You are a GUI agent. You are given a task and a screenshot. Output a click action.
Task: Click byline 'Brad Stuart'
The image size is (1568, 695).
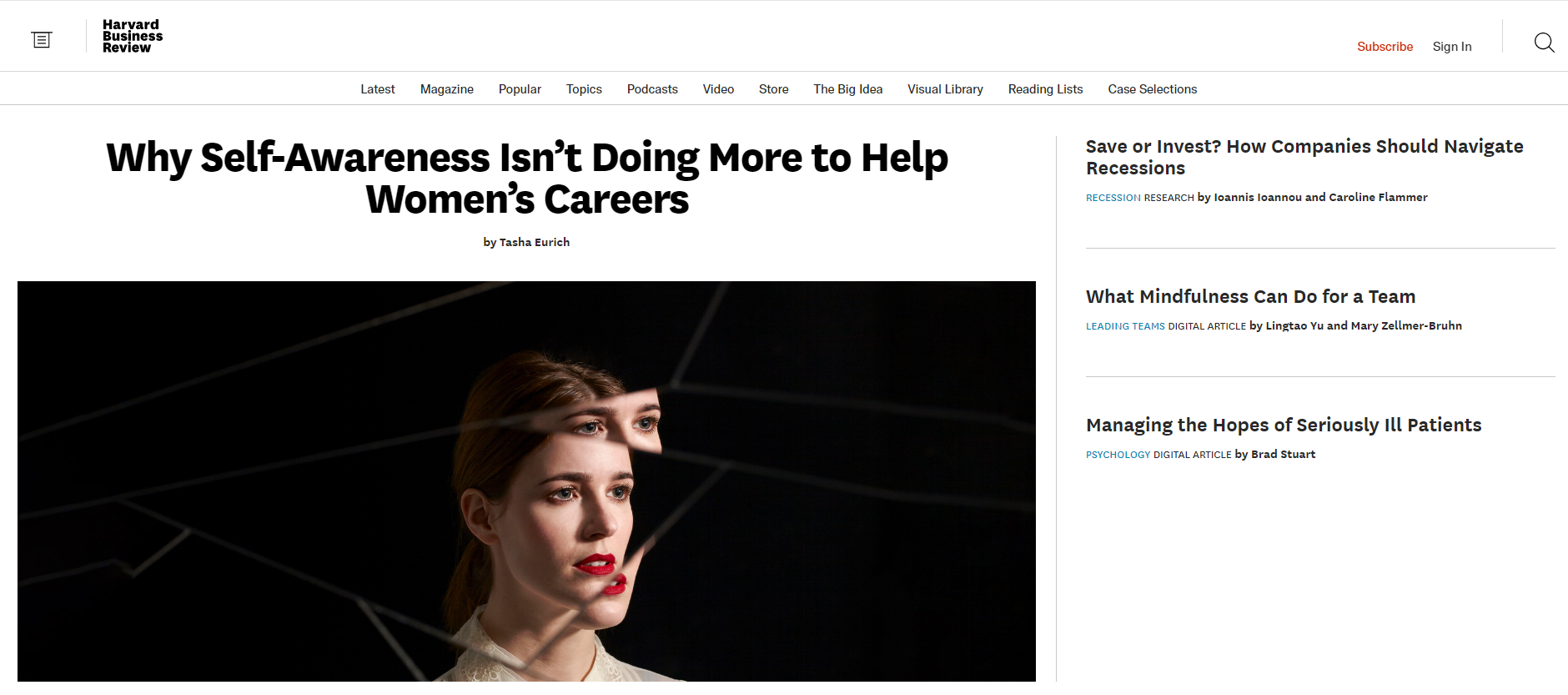pyautogui.click(x=1283, y=454)
